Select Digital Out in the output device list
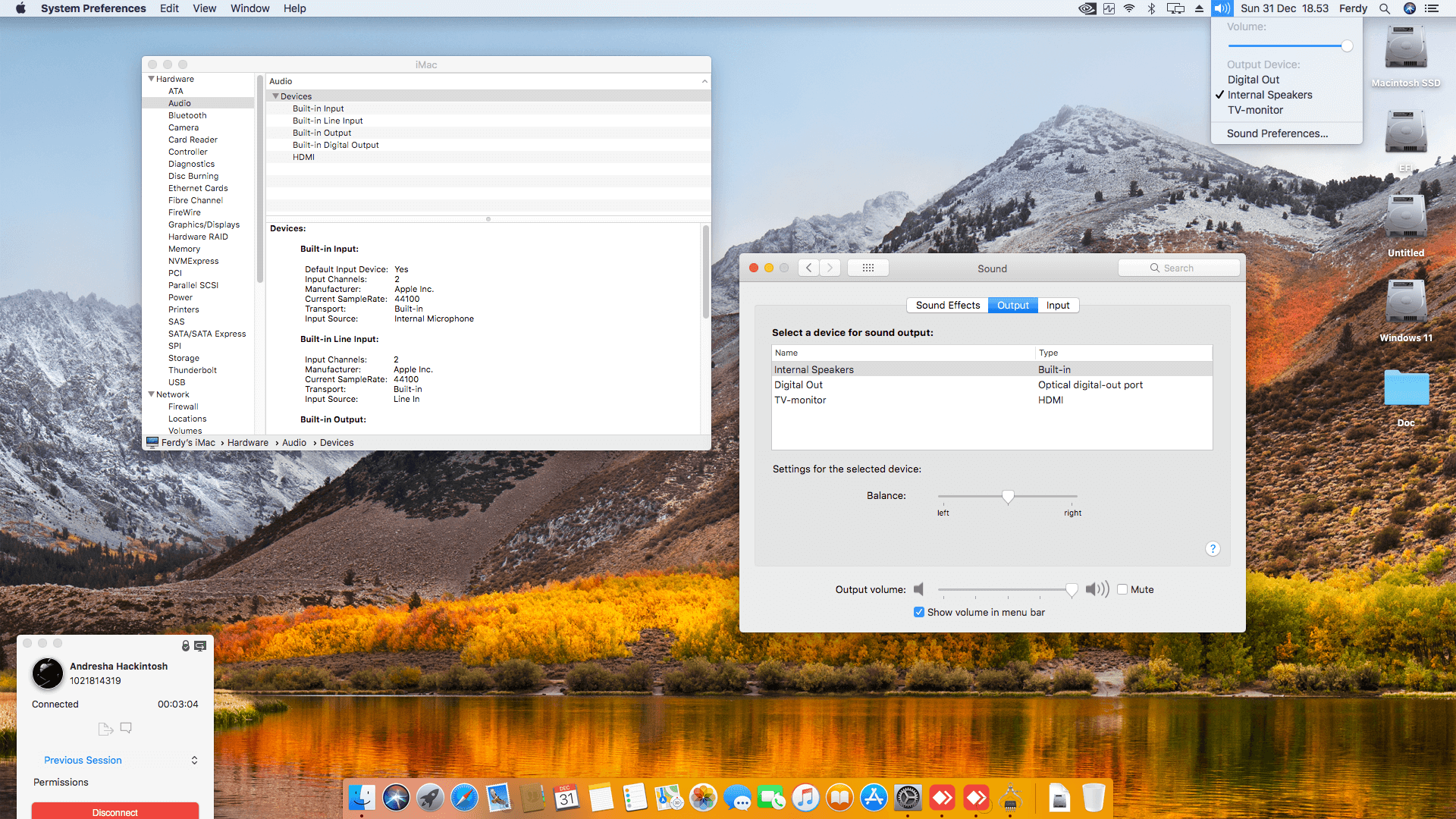This screenshot has width=1456, height=819. coord(799,384)
